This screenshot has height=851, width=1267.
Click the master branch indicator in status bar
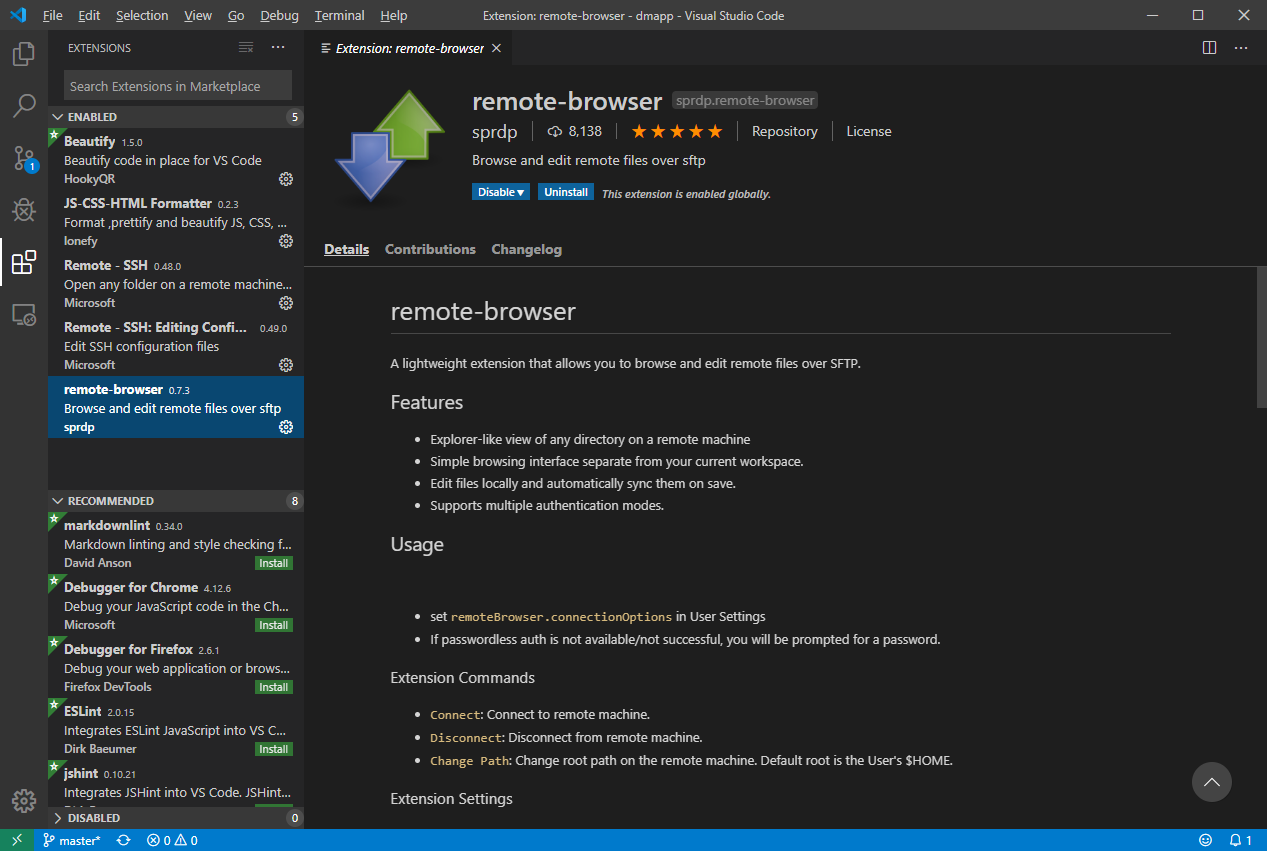pyautogui.click(x=71, y=840)
